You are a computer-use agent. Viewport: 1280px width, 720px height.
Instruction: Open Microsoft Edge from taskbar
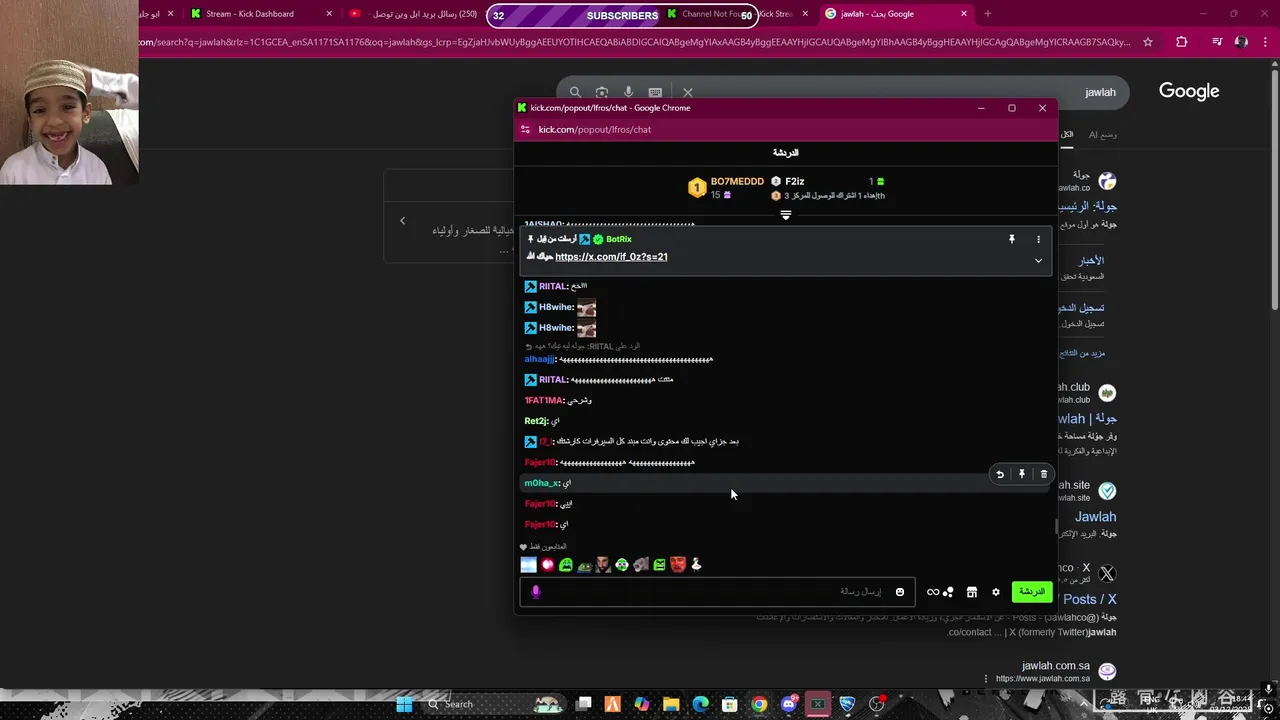click(700, 704)
